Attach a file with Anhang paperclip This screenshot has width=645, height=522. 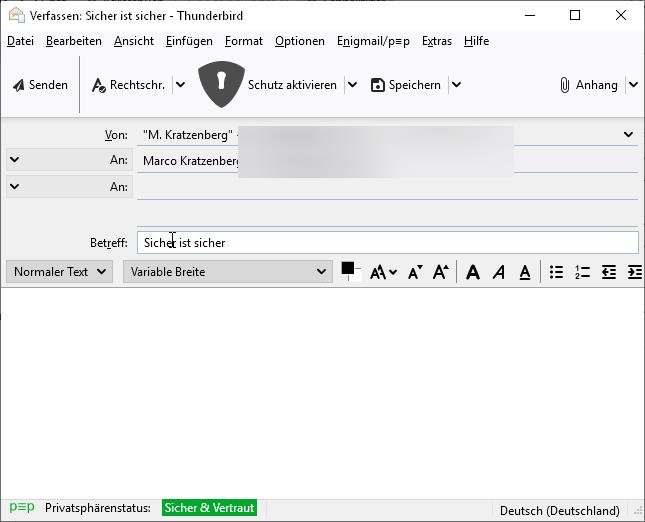[x=589, y=85]
